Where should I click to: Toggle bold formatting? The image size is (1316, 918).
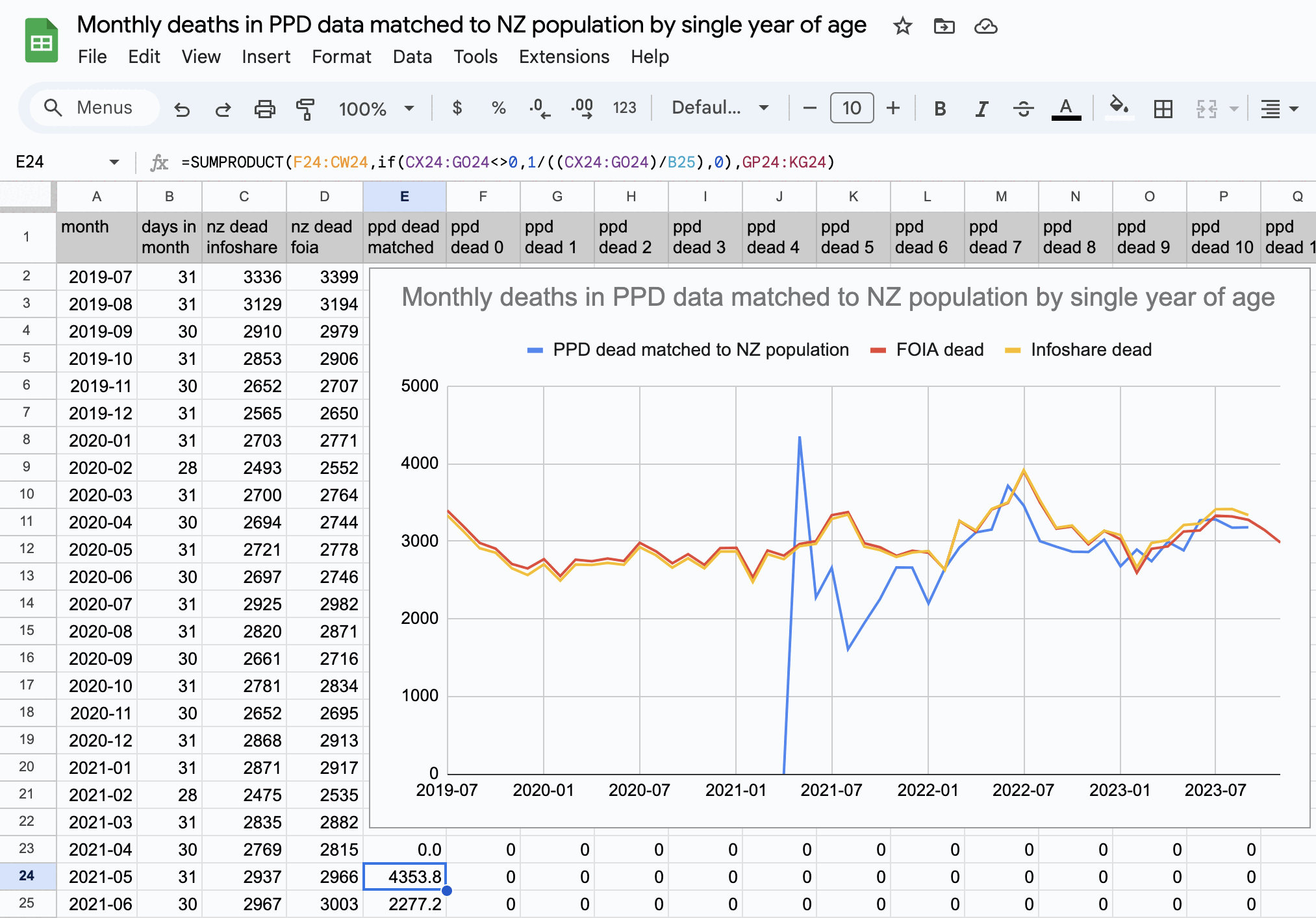point(940,108)
